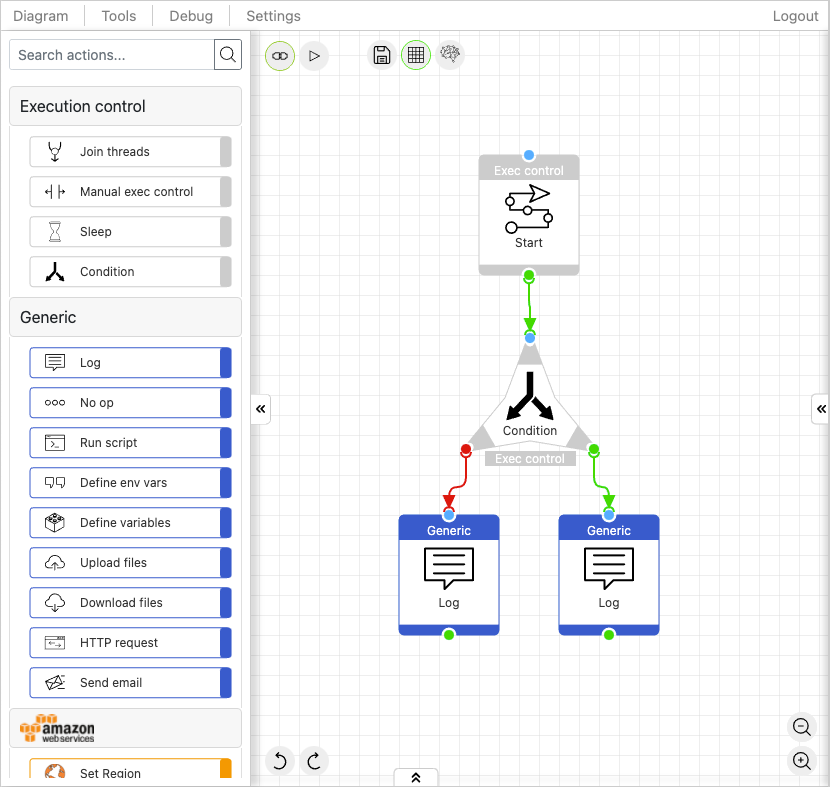The image size is (830, 787).
Task: Toggle the linked-circles mode button
Action: pos(280,56)
